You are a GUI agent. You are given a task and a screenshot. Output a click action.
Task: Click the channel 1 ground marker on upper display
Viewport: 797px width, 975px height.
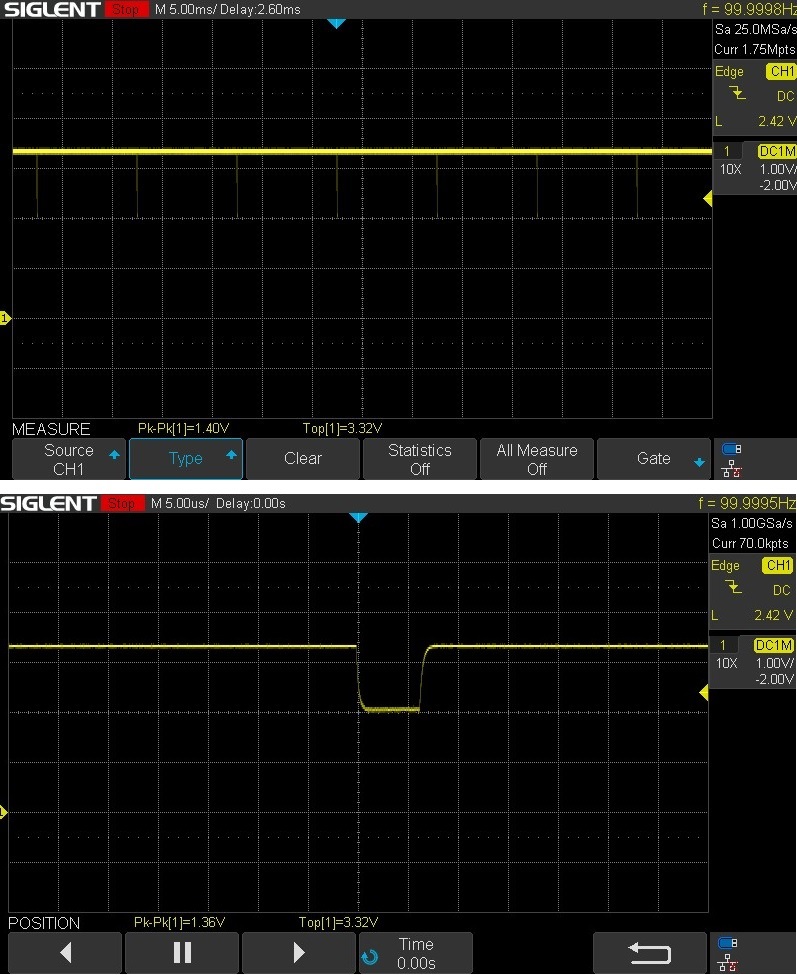click(5, 318)
